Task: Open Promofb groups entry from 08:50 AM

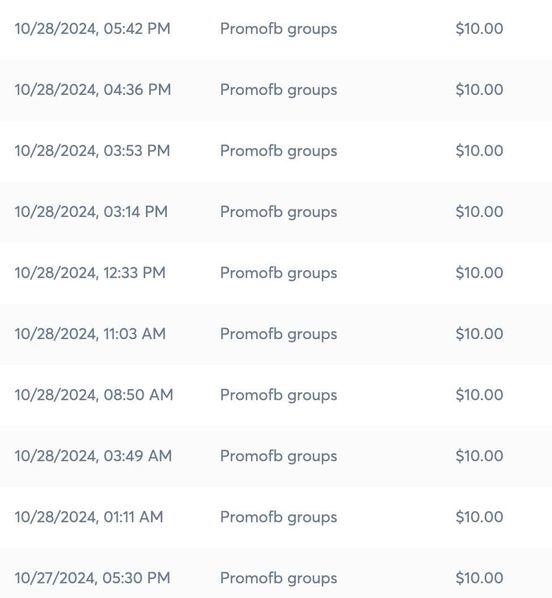Action: (x=278, y=395)
